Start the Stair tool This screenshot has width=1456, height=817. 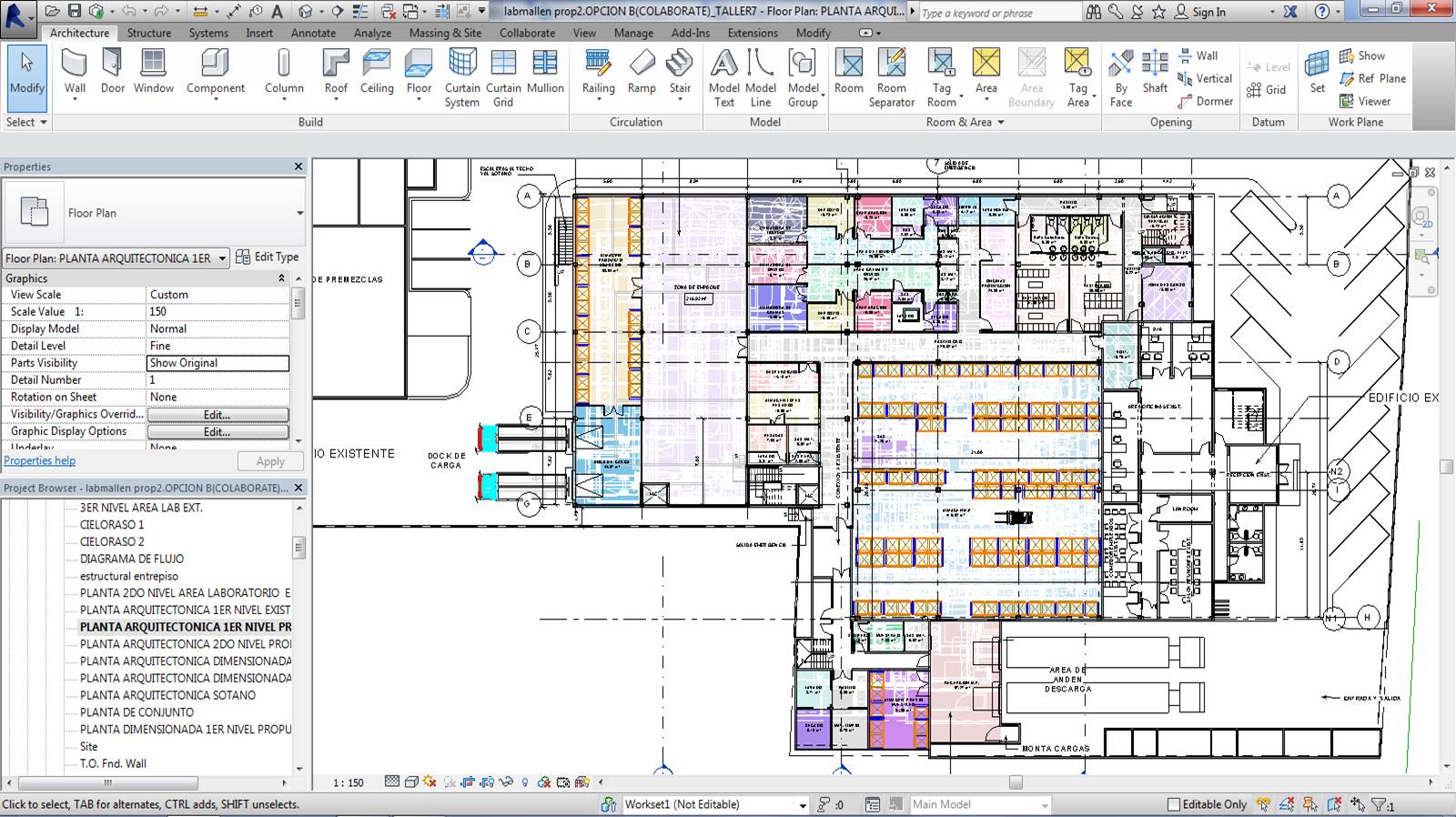680,73
